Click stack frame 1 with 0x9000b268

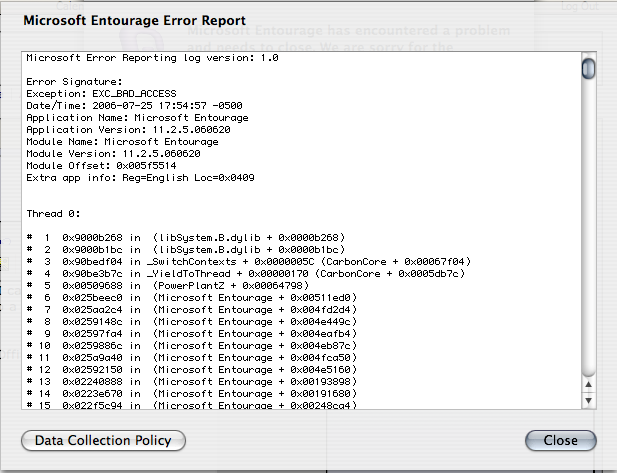pyautogui.click(x=186, y=238)
